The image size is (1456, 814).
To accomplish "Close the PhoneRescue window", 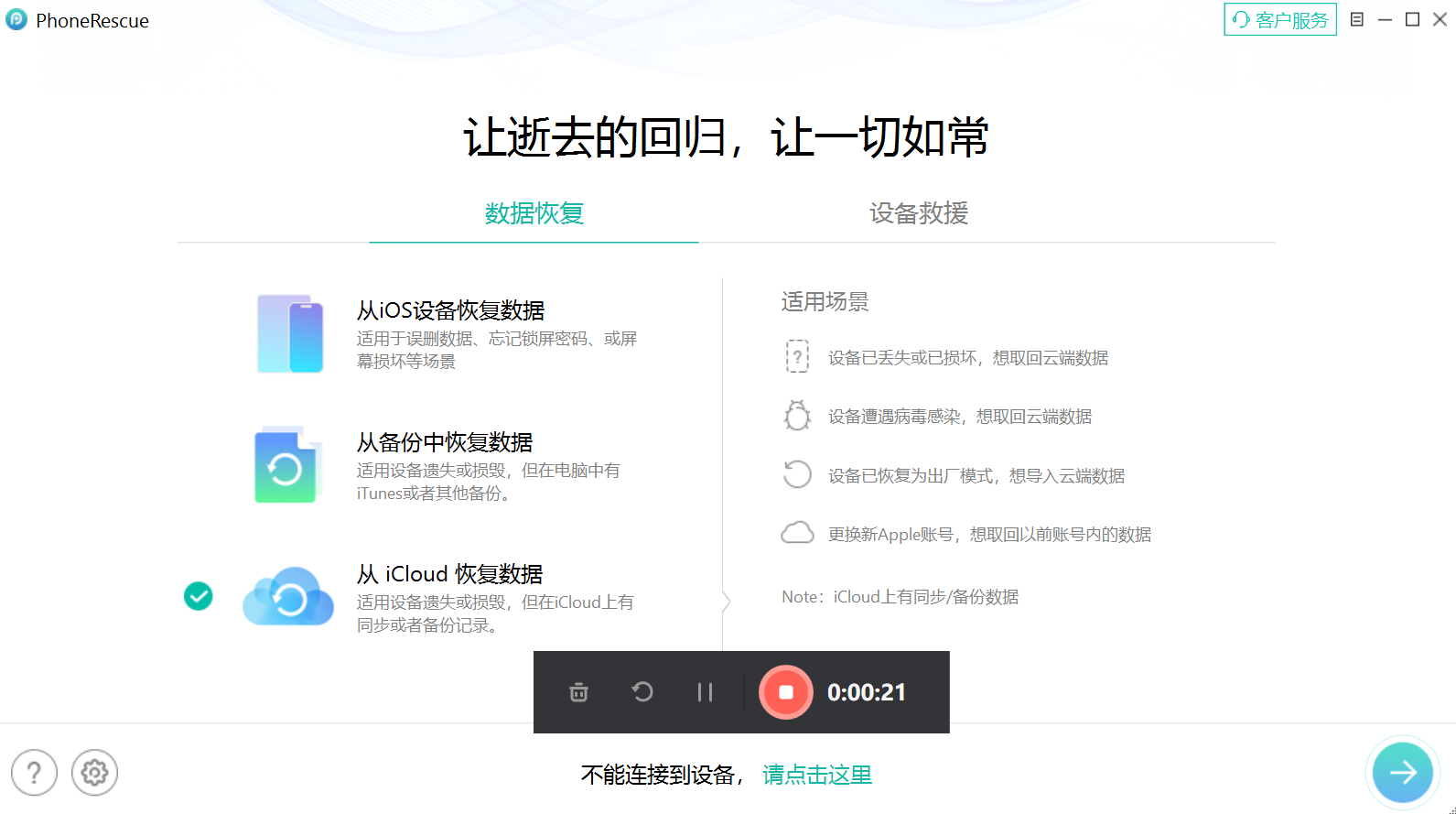I will (1440, 19).
